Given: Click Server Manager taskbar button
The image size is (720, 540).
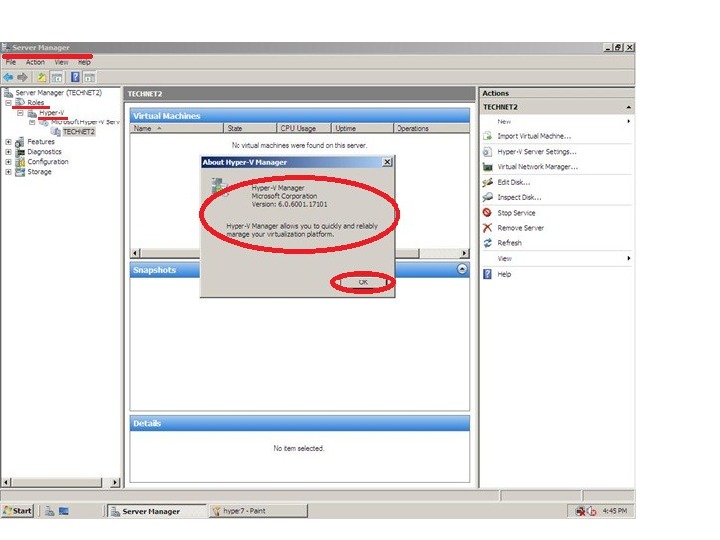Looking at the screenshot, I should coord(158,511).
